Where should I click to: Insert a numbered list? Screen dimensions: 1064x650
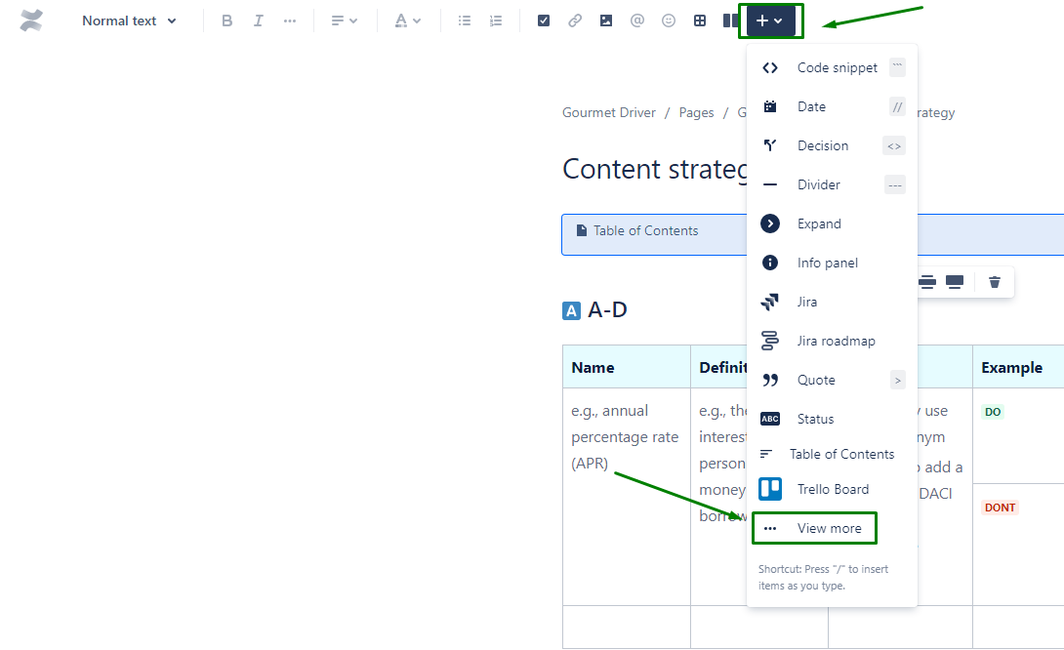click(x=495, y=21)
